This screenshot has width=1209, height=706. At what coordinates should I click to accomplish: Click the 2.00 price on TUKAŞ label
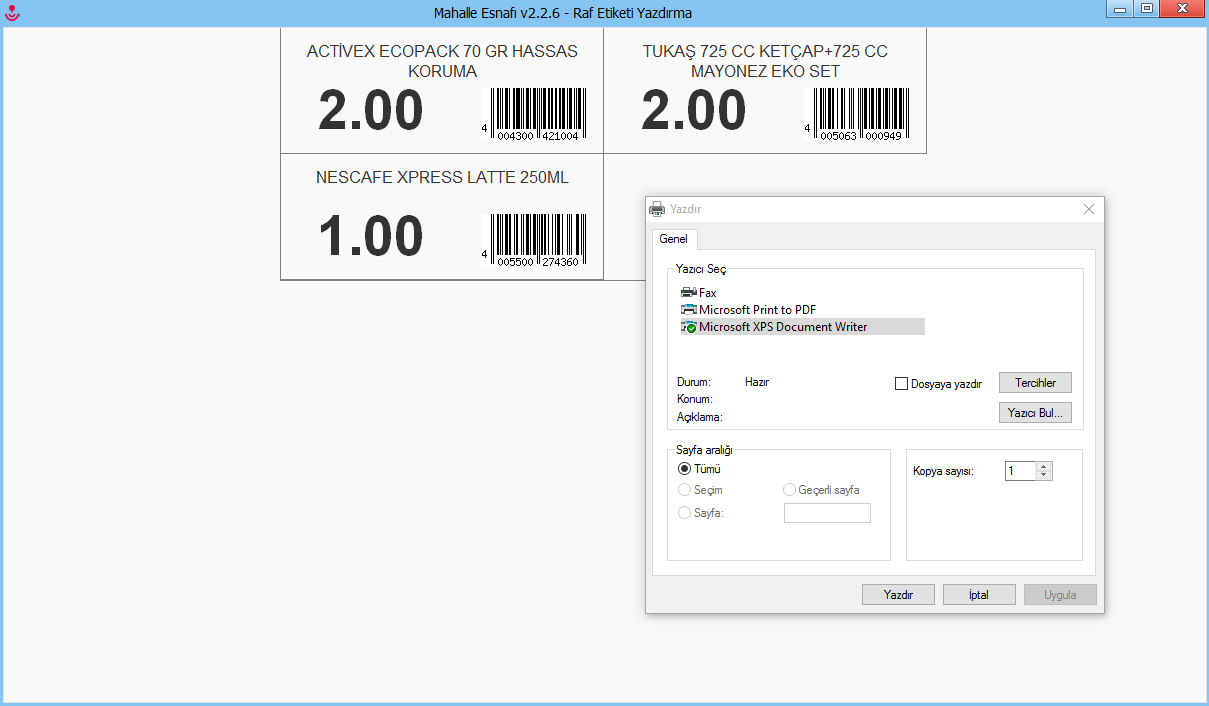point(693,110)
